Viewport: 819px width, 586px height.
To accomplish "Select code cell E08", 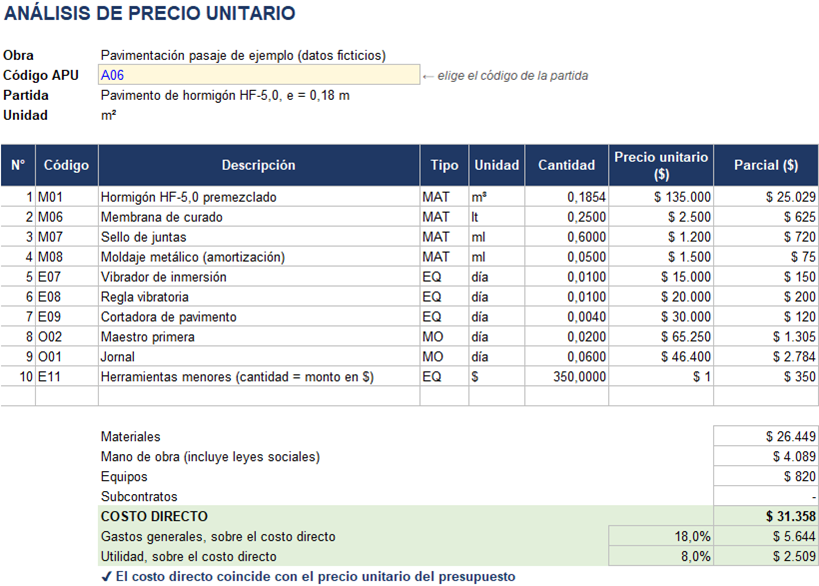I will [x=66, y=297].
